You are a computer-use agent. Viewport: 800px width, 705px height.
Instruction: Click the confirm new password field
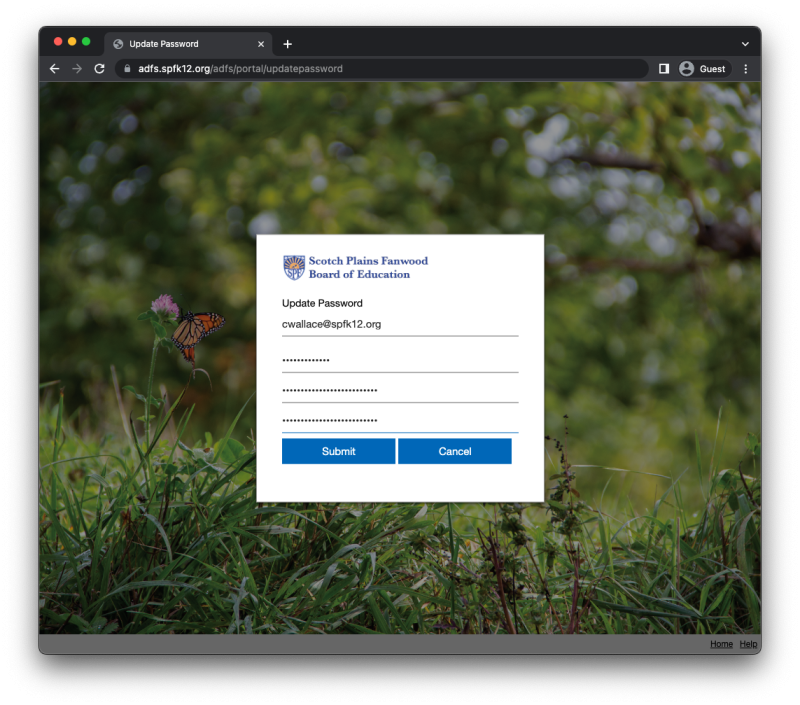[399, 418]
